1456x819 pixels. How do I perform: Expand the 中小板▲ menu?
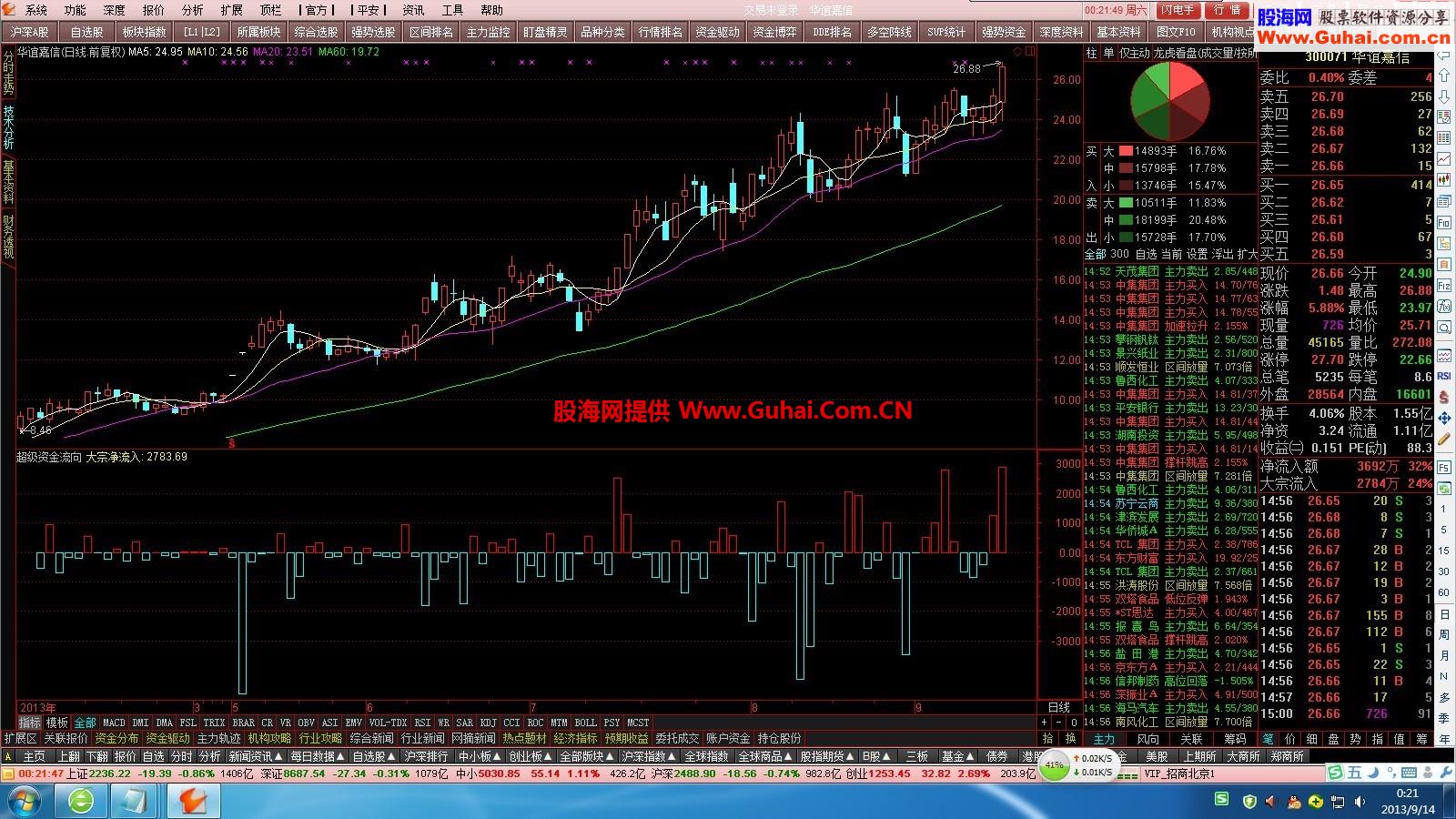pos(479,756)
